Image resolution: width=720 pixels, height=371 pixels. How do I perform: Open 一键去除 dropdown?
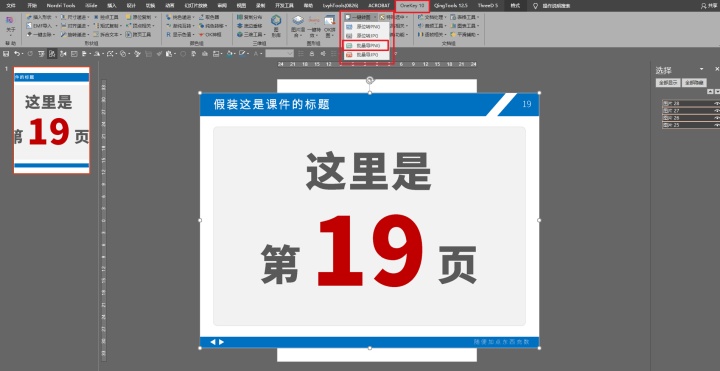[41, 34]
